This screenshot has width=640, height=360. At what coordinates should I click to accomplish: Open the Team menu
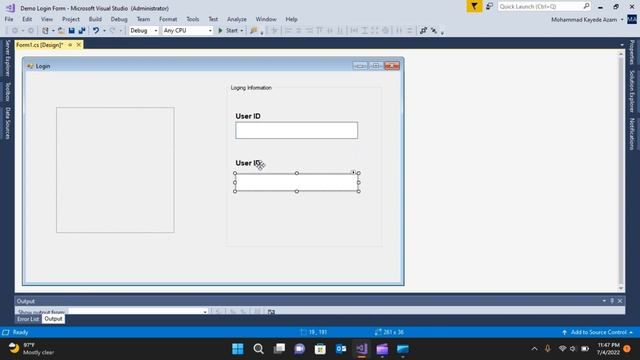[x=143, y=19]
